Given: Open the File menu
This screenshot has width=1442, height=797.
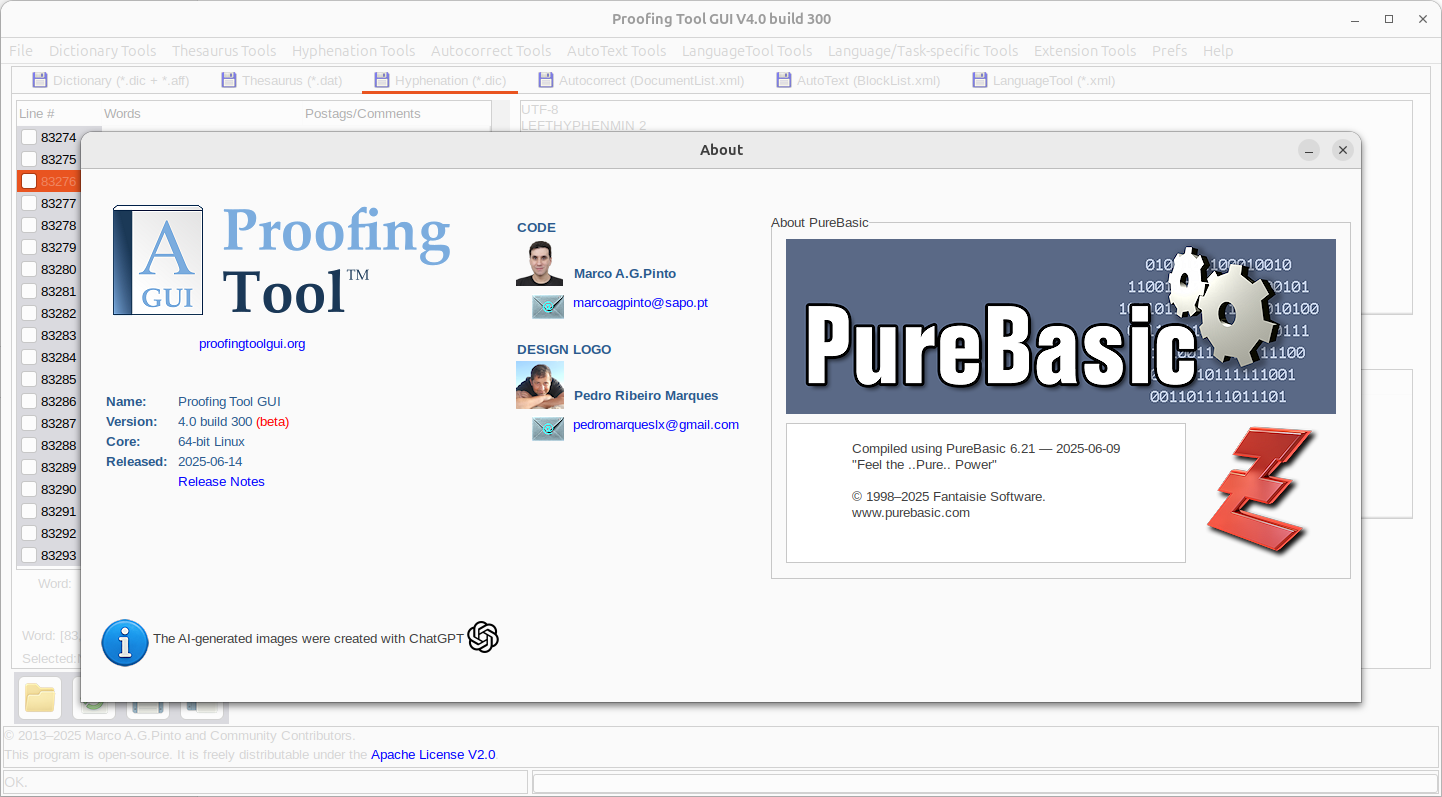Looking at the screenshot, I should coord(20,51).
